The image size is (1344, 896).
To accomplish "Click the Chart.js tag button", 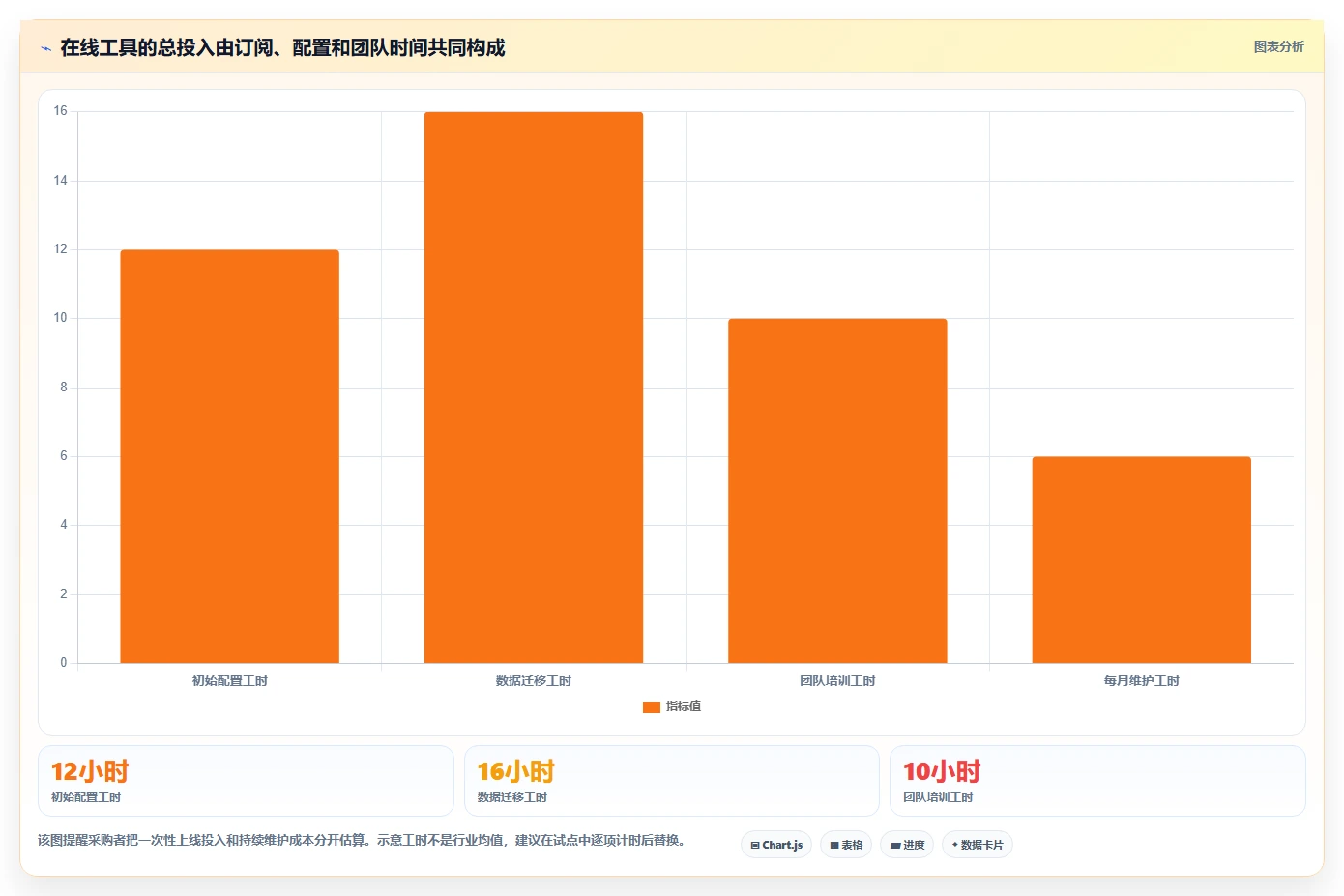I will pos(776,845).
